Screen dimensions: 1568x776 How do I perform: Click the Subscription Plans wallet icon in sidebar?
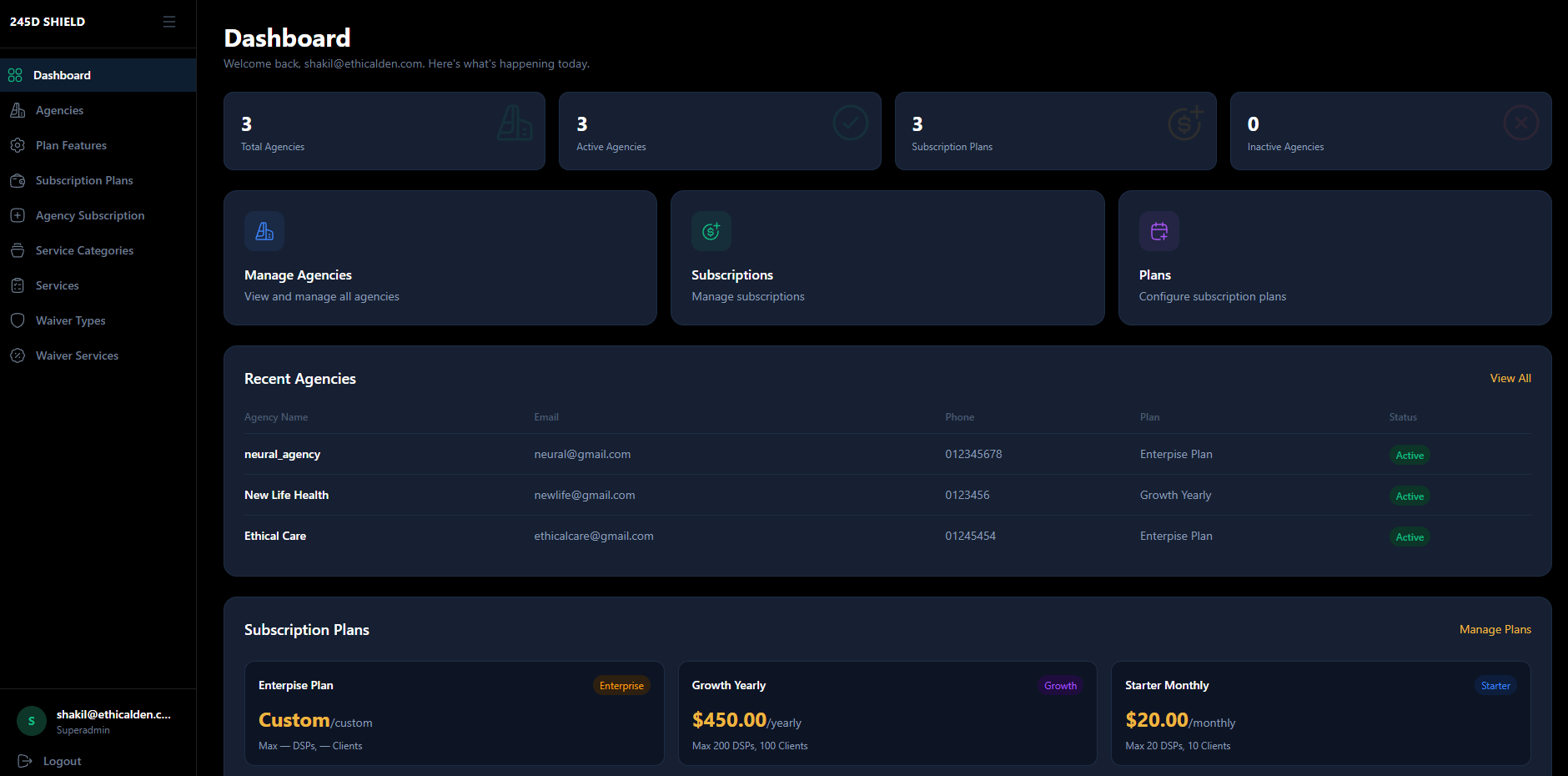tap(18, 180)
